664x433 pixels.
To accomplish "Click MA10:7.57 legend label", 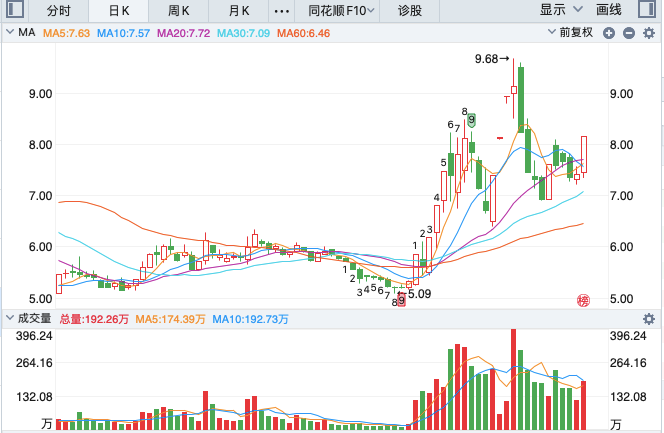I will tap(123, 33).
